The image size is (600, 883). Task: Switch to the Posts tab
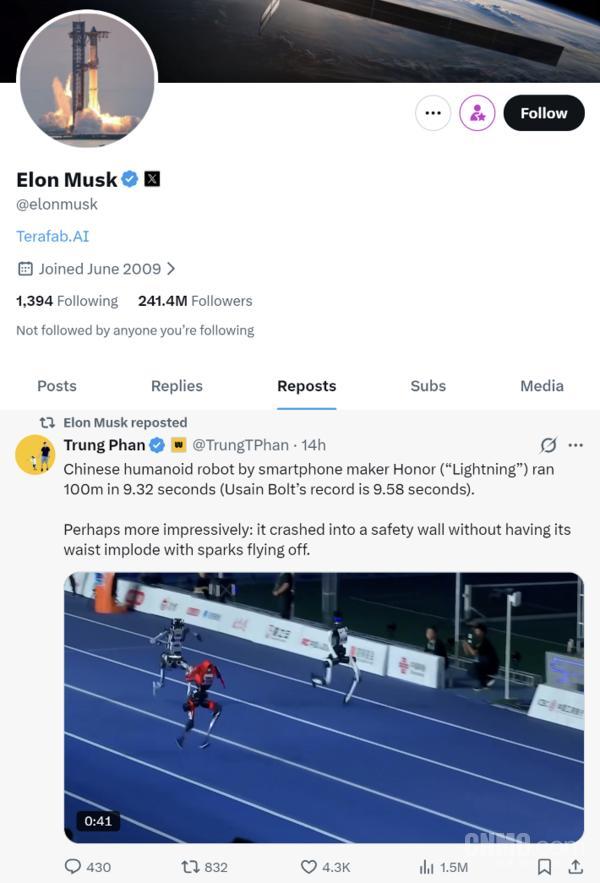[57, 386]
